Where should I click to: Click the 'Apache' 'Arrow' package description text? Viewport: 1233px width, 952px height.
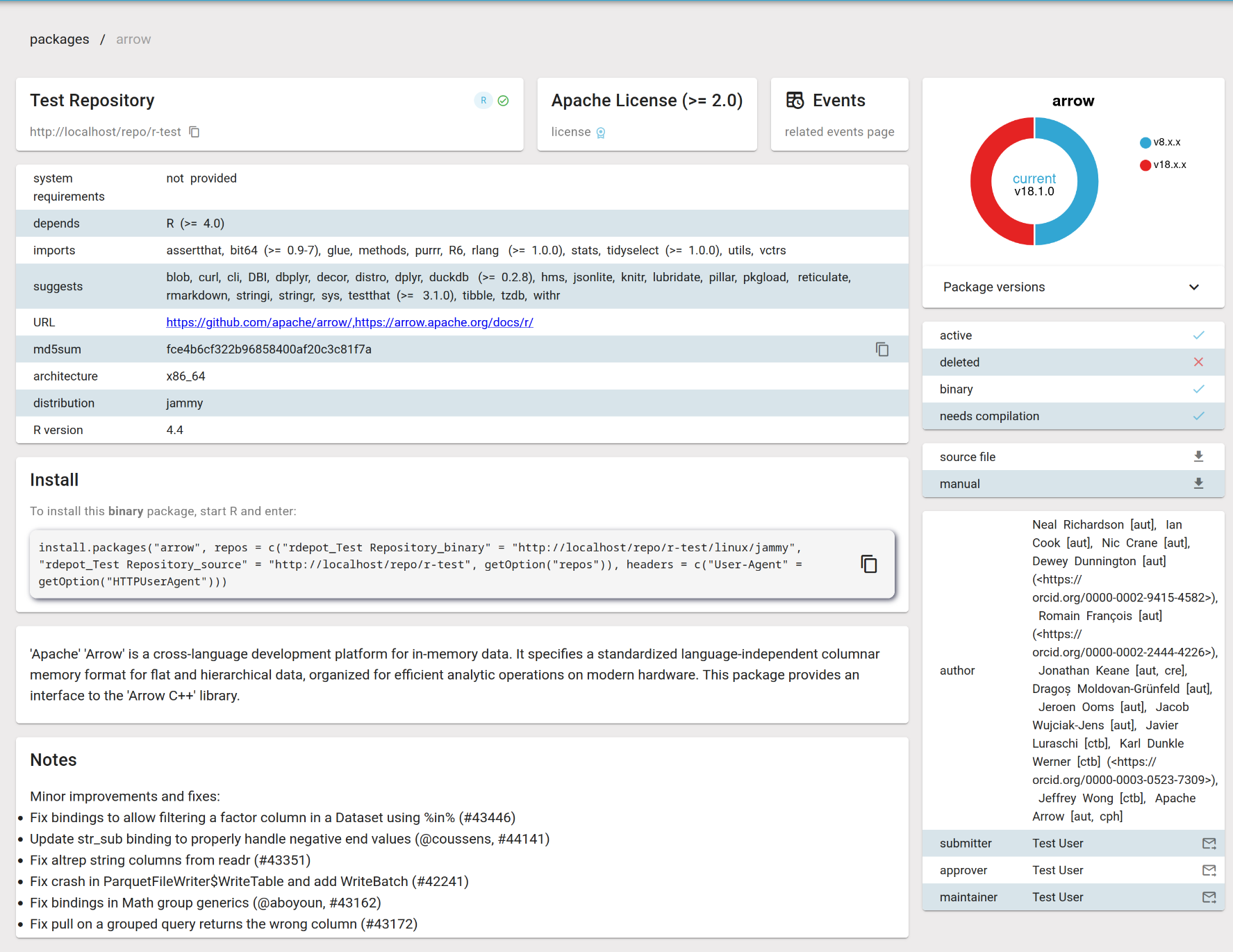point(455,675)
